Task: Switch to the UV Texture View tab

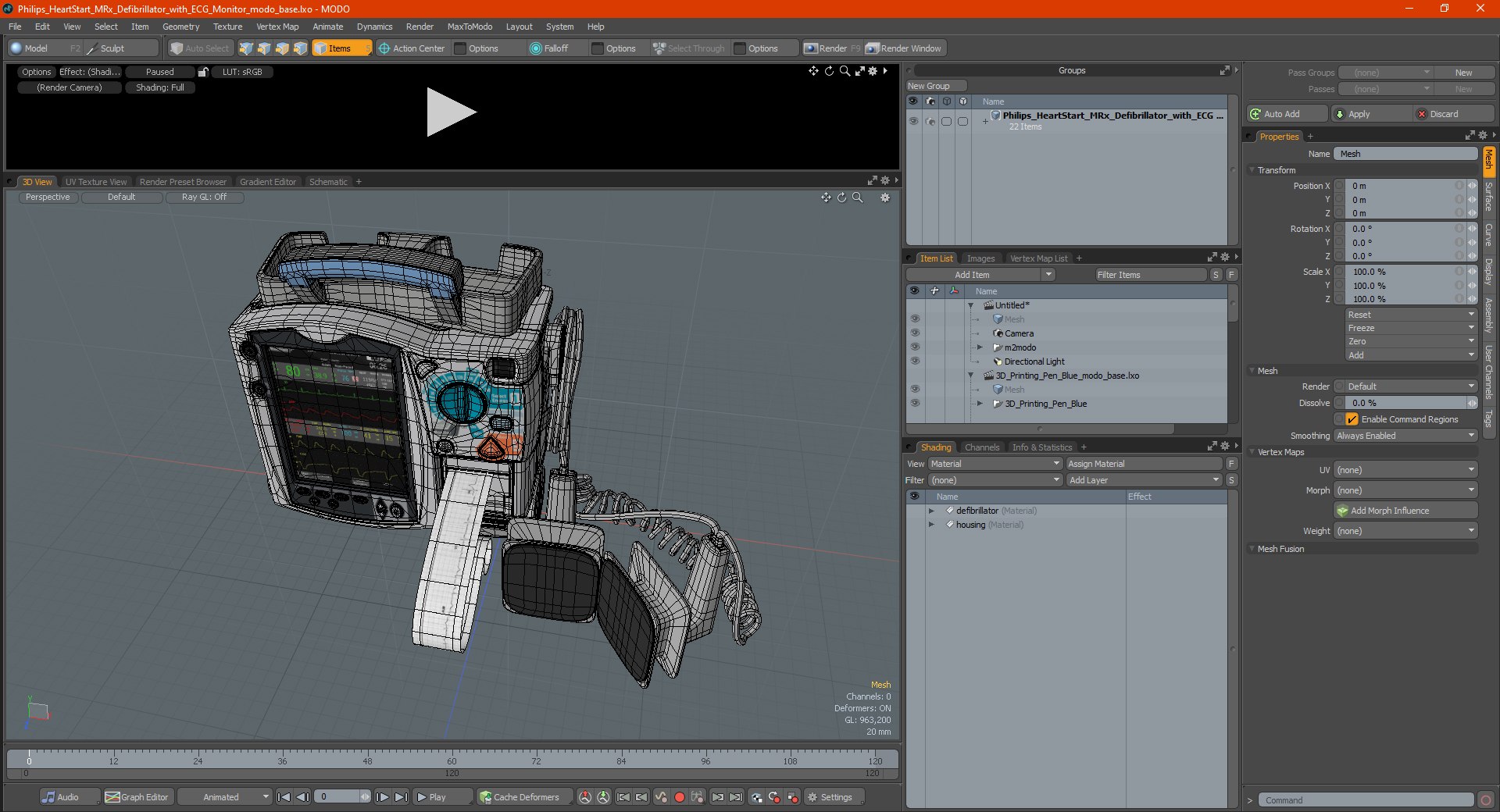Action: pos(95,182)
